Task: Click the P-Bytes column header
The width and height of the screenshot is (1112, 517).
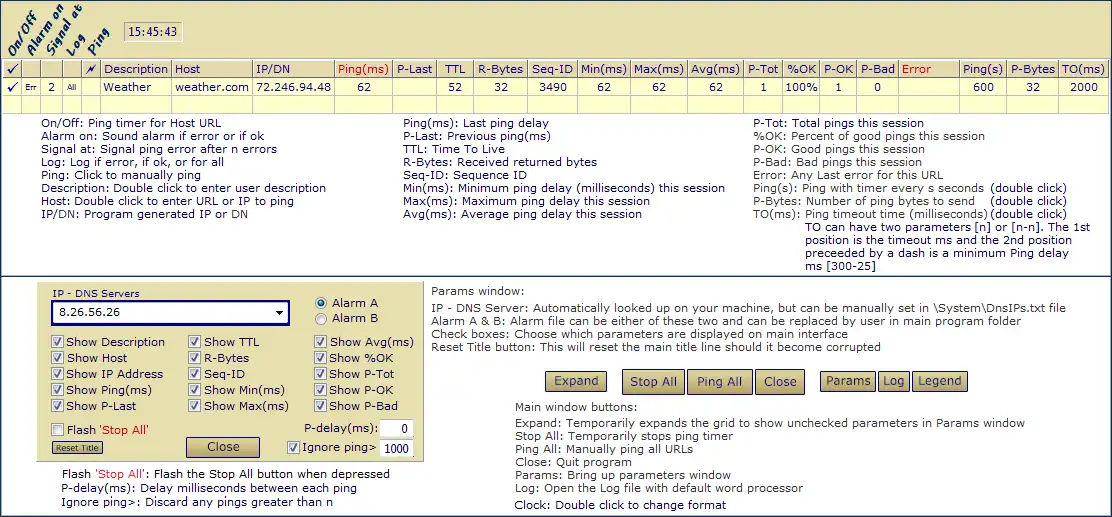Action: pyautogui.click(x=1031, y=70)
